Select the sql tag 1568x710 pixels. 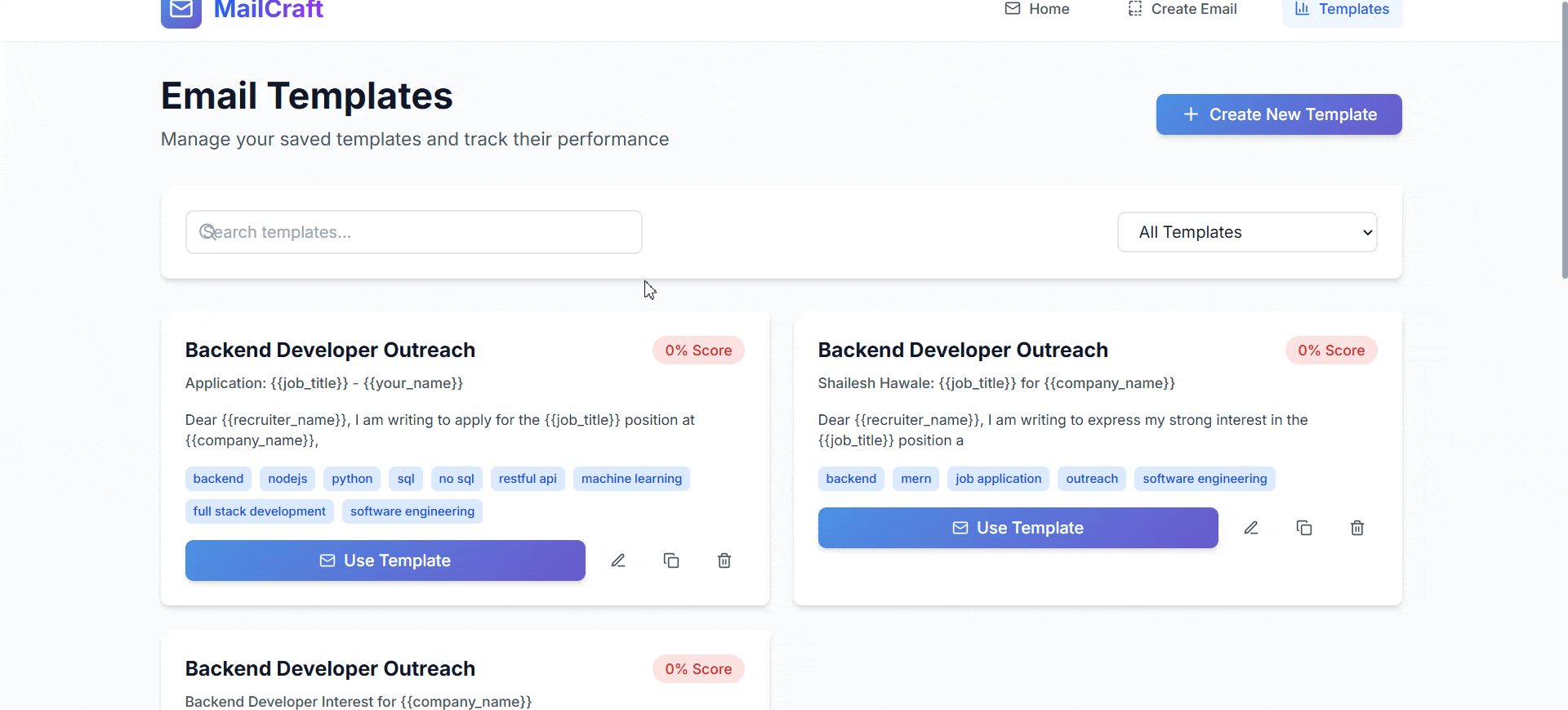(x=406, y=479)
